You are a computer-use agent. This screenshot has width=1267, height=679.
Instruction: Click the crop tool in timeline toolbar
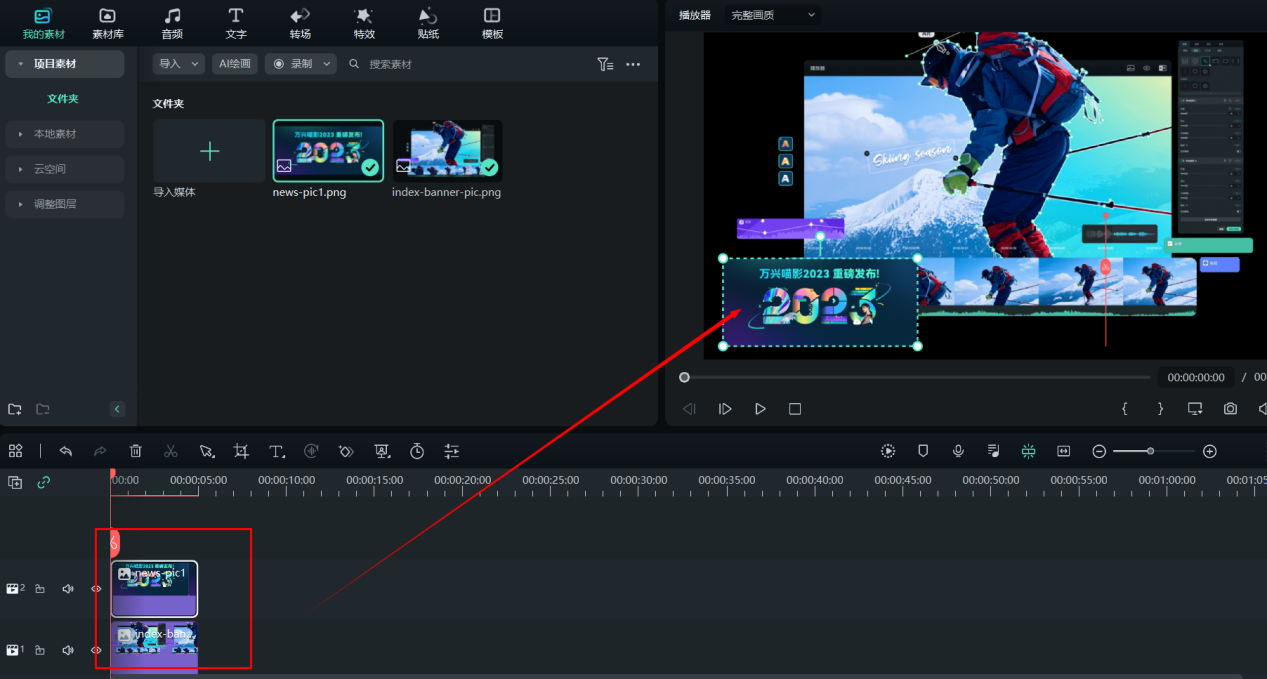[241, 452]
